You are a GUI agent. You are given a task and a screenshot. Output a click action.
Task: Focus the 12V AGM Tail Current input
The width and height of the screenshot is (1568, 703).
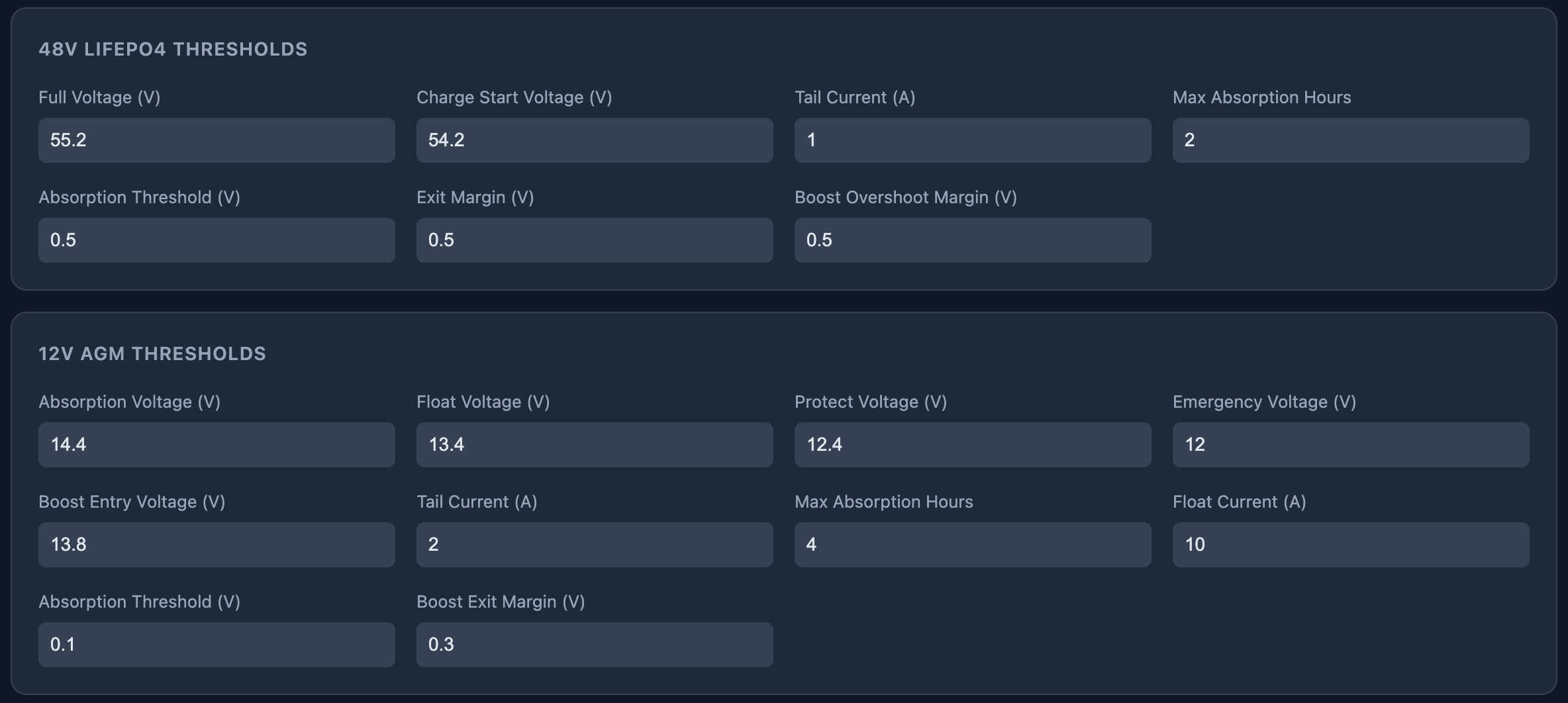[x=595, y=545]
